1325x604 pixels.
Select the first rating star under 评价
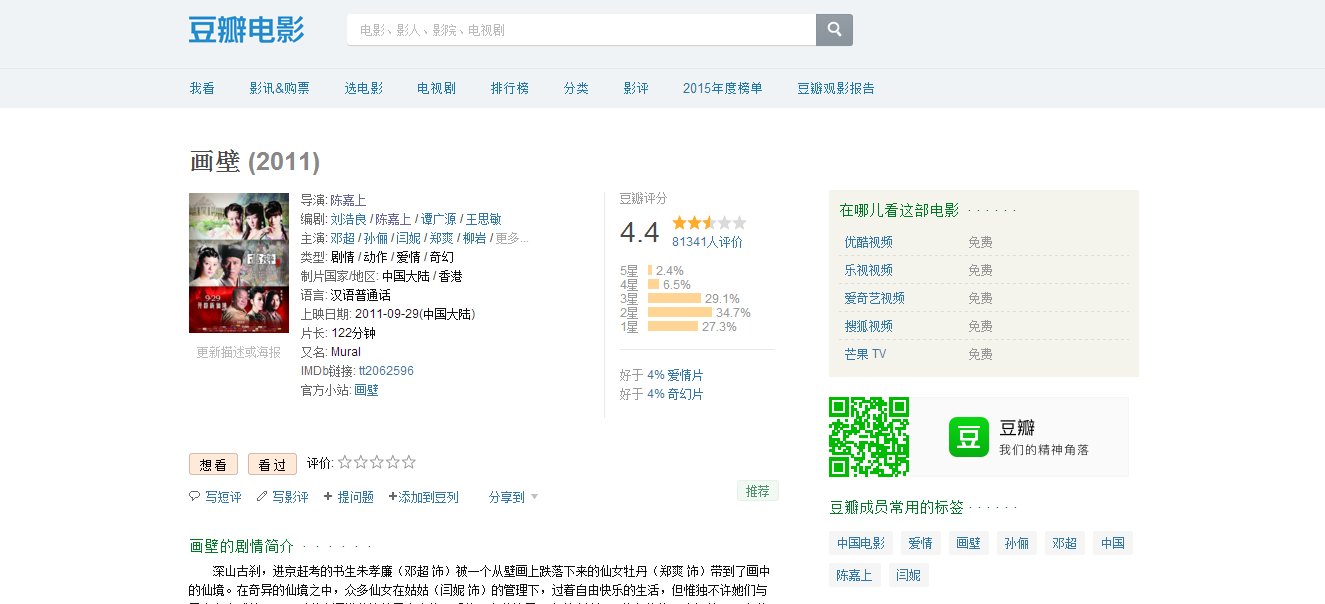click(x=345, y=462)
